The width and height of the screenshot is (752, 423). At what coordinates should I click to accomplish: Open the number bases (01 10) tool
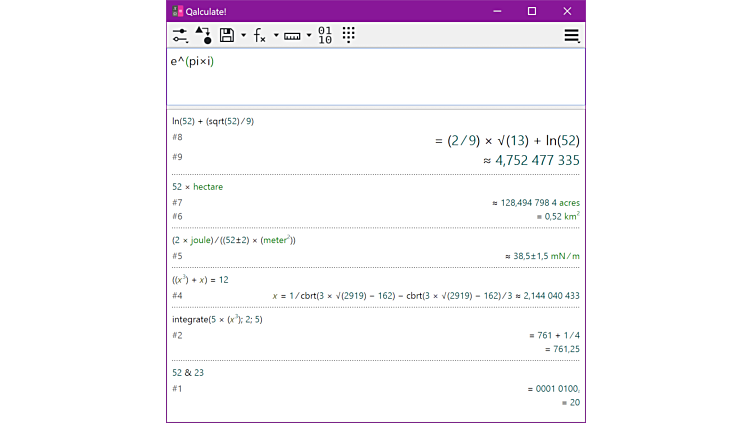click(325, 35)
